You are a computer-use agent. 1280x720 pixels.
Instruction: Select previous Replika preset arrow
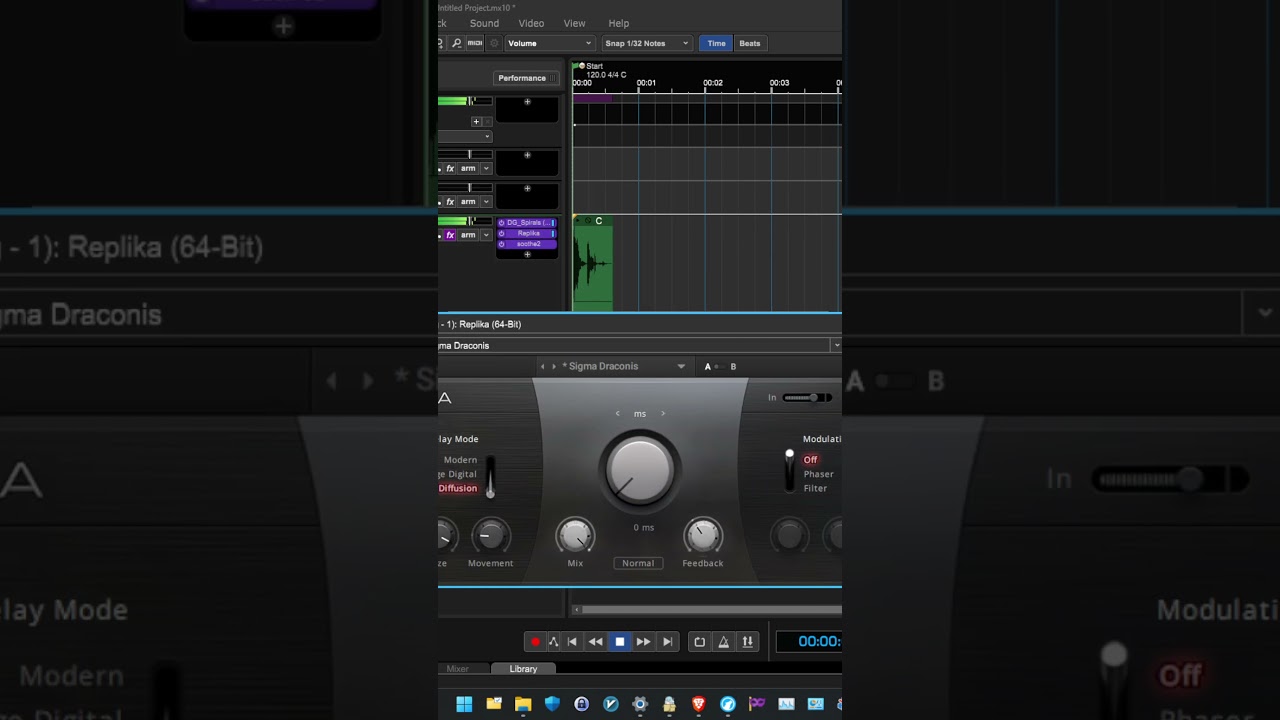point(543,367)
